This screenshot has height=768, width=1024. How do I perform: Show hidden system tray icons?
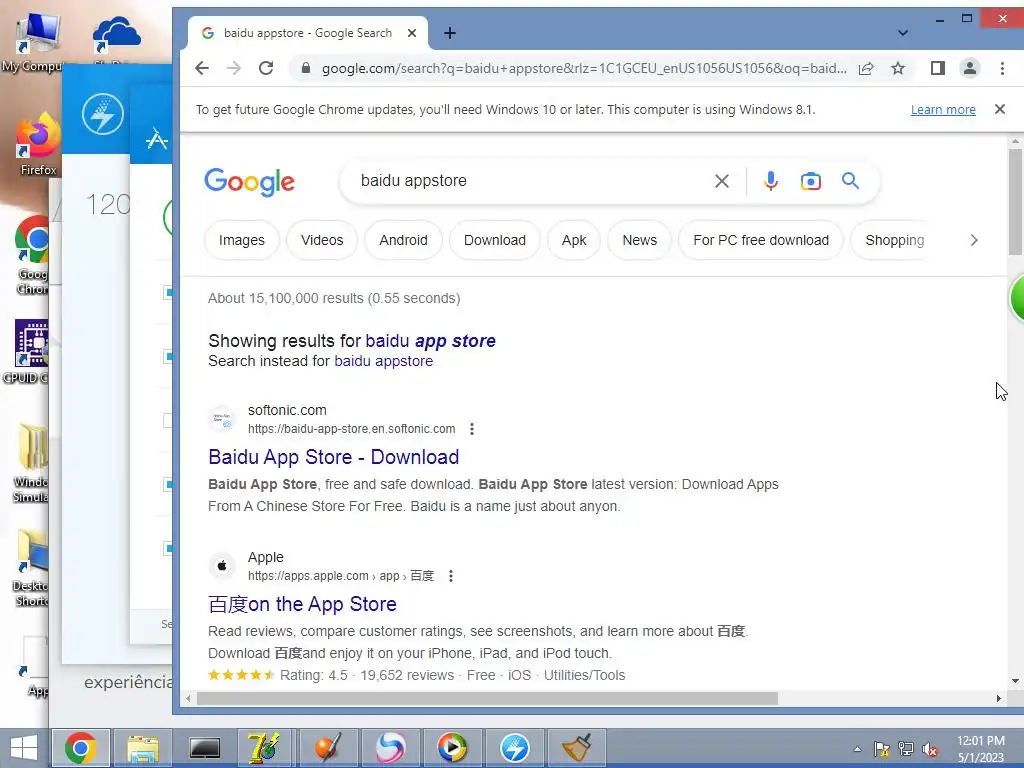click(x=857, y=749)
